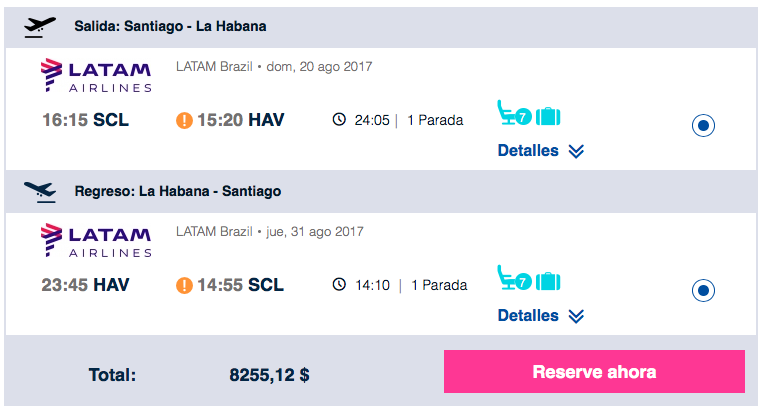Click the Reserve ahora button
This screenshot has height=413, width=763.
[x=594, y=372]
